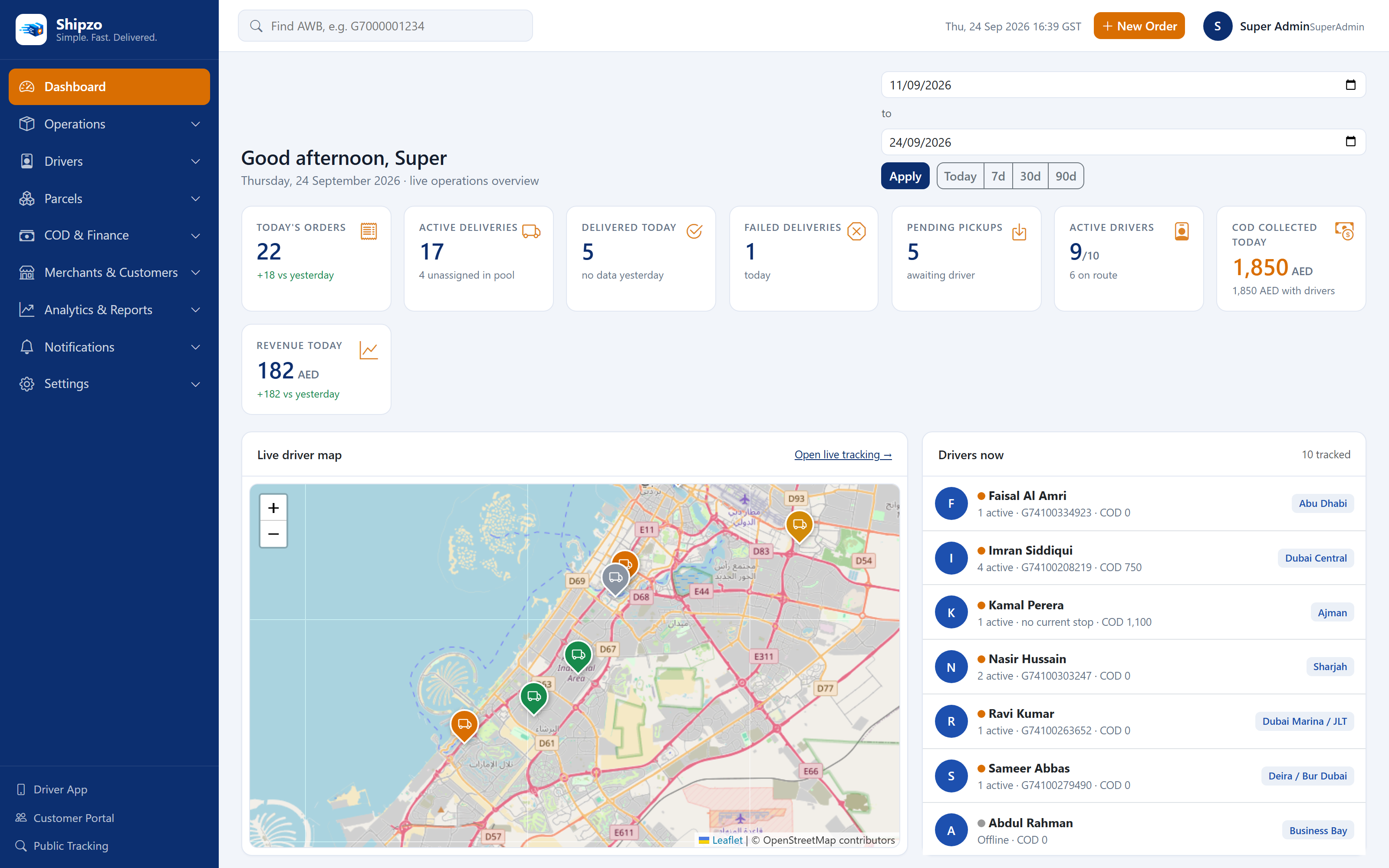Click the green driver marker above D61
This screenshot has height=868, width=1389.
[534, 697]
